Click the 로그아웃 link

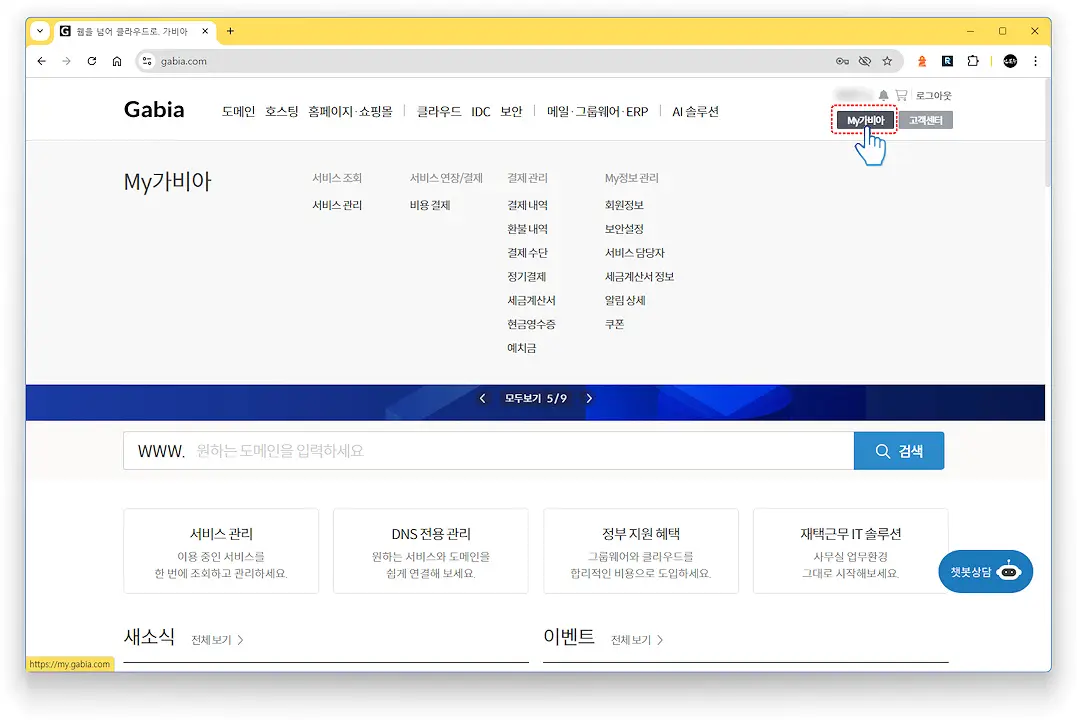point(933,94)
